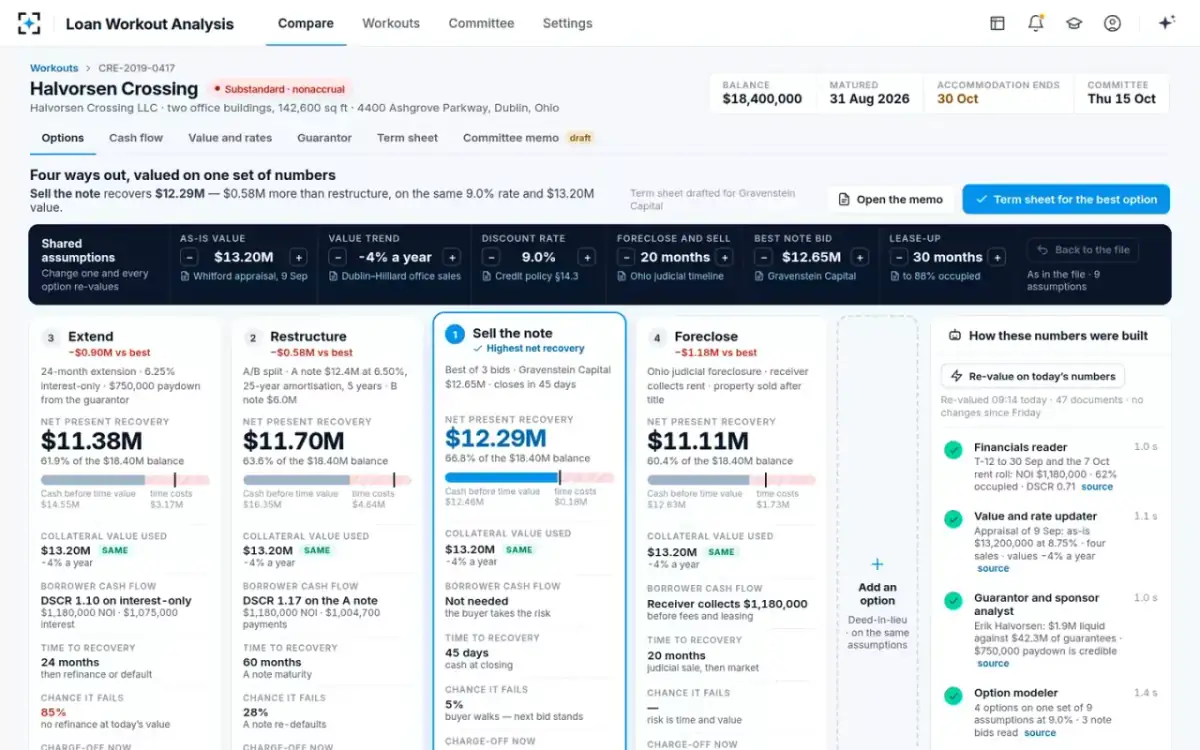1200x750 pixels.
Task: Select the Restructure option card title
Action: 308,337
